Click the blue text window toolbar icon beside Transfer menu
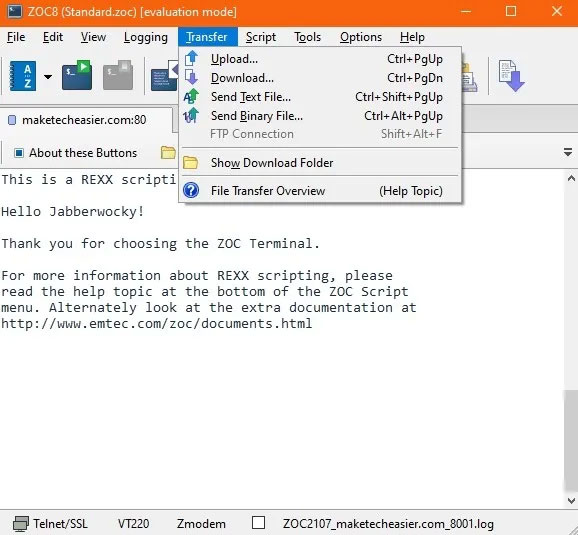This screenshot has height=535, width=578. coord(164,76)
